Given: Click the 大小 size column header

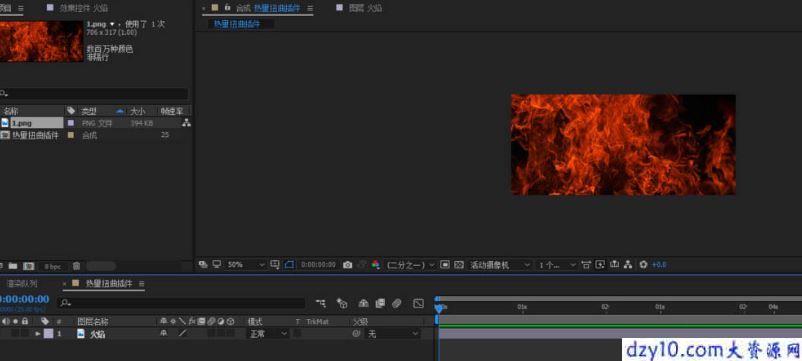Looking at the screenshot, I should (137, 111).
